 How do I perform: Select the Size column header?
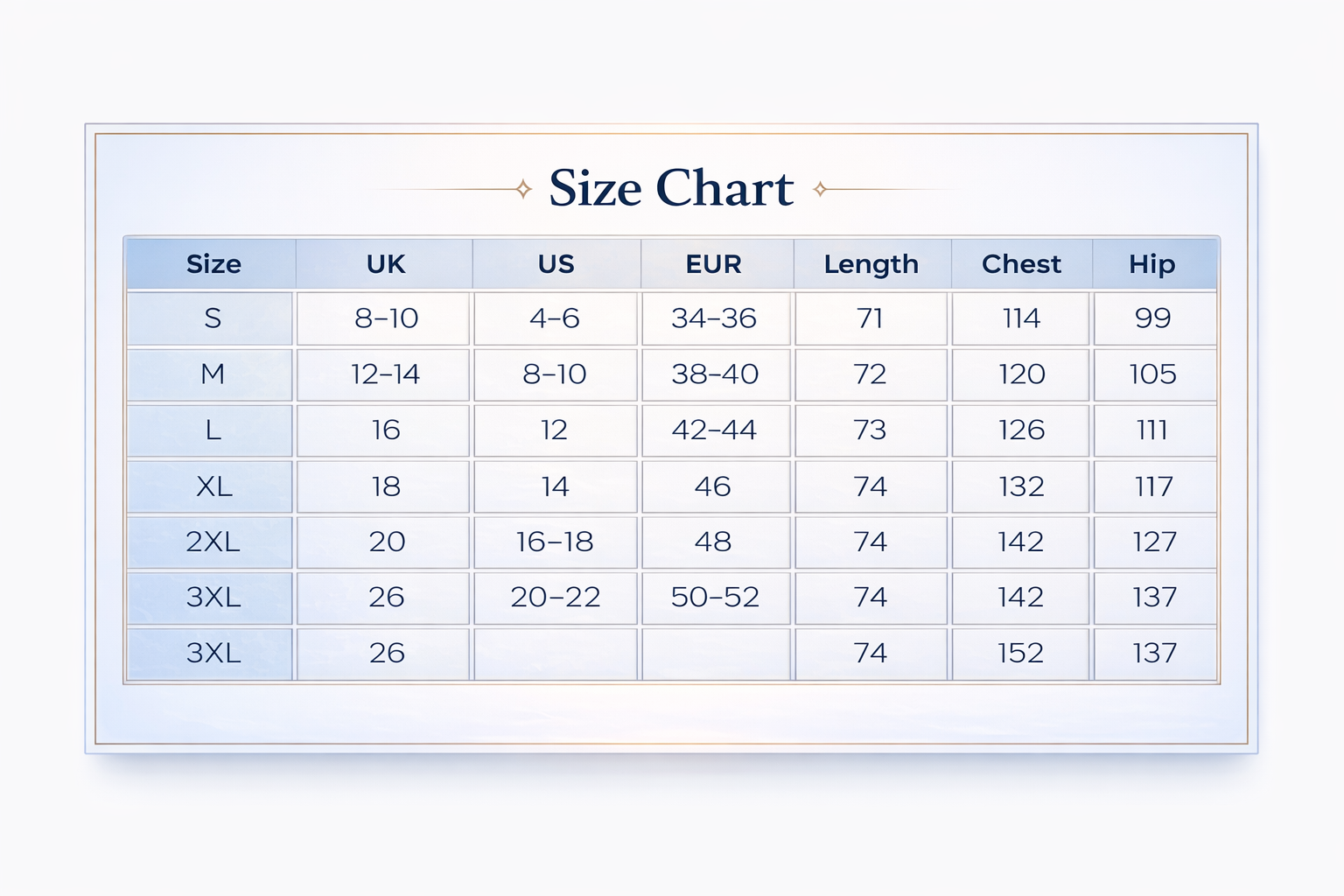[x=213, y=264]
